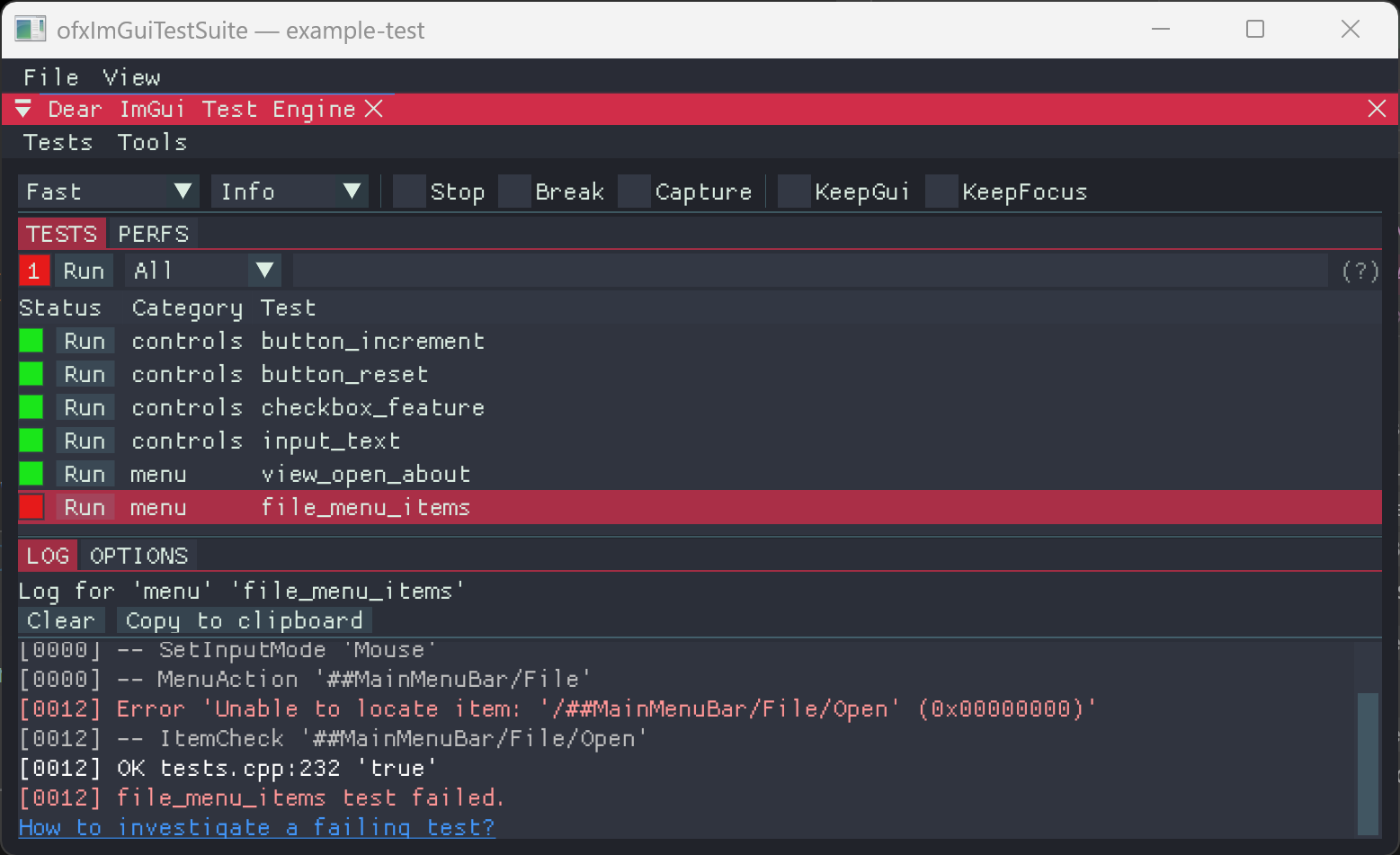Screen dimensions: 1400x855
Task: Open the File menu
Action: tap(51, 77)
